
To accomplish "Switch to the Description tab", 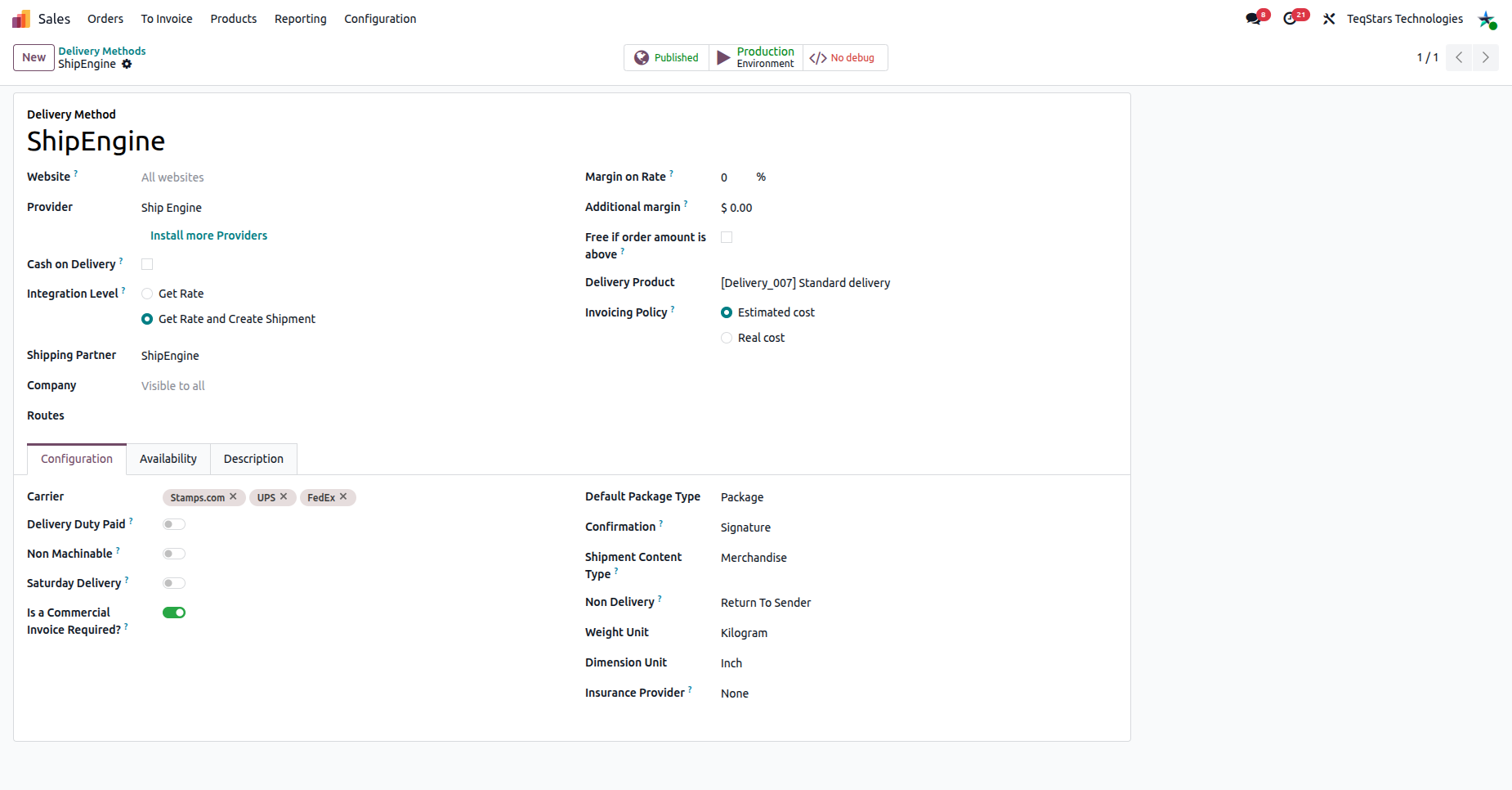I will coord(253,459).
